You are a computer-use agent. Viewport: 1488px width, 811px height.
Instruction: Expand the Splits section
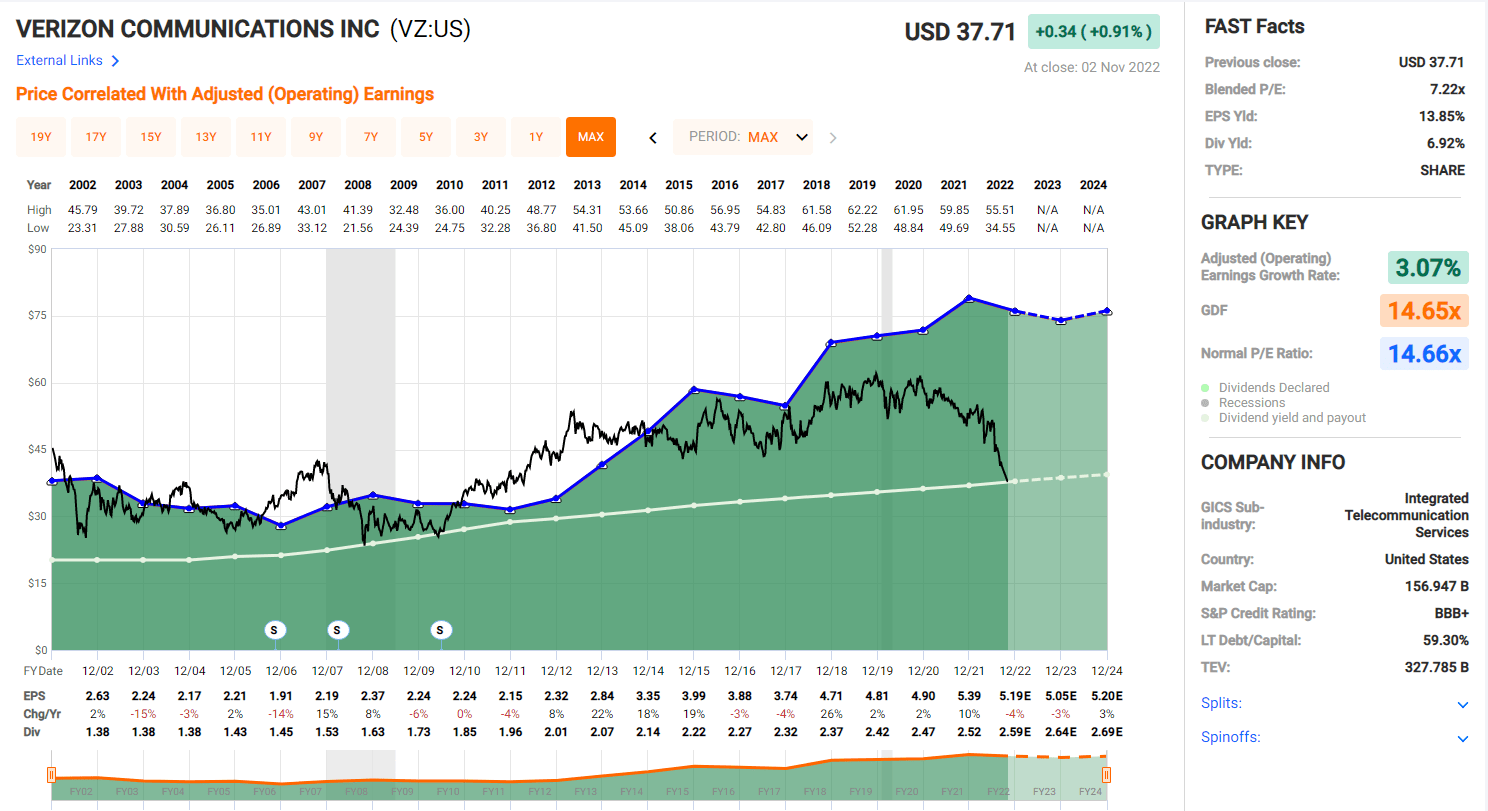tap(1463, 704)
